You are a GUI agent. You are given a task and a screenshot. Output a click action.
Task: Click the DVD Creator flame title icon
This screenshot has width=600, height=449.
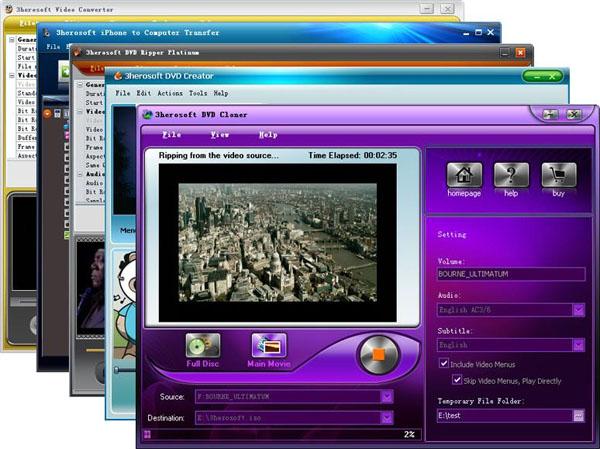click(x=118, y=76)
